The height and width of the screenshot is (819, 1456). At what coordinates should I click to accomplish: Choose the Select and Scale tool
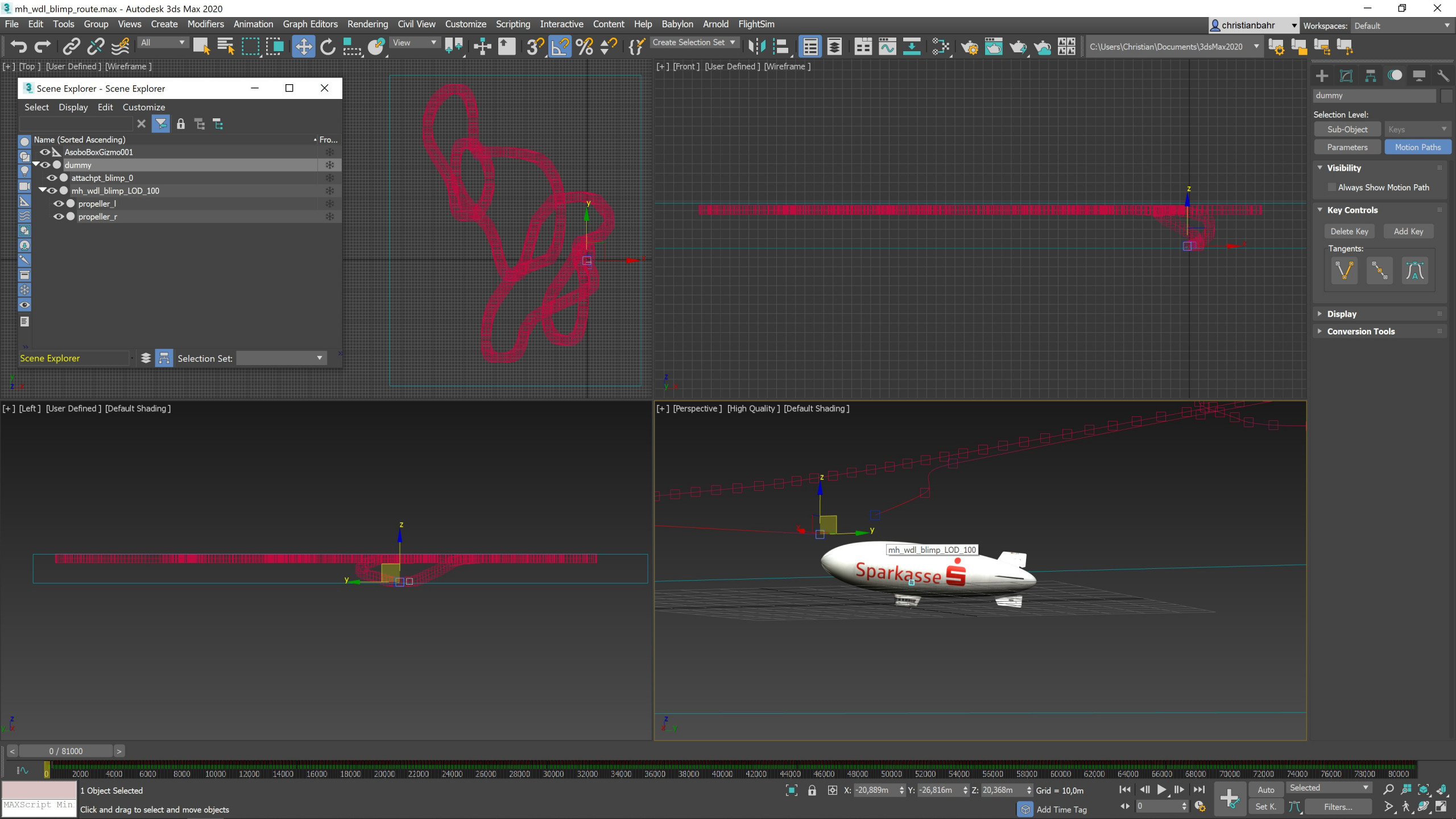(x=352, y=46)
